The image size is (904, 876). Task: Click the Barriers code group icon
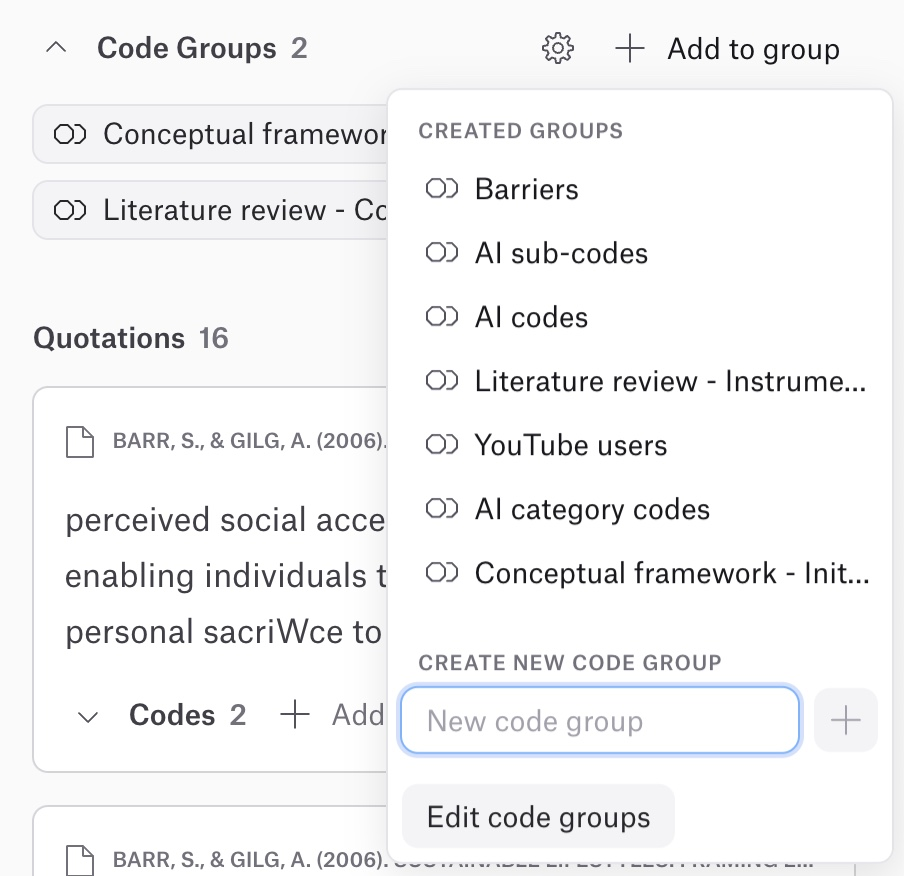[x=441, y=189]
